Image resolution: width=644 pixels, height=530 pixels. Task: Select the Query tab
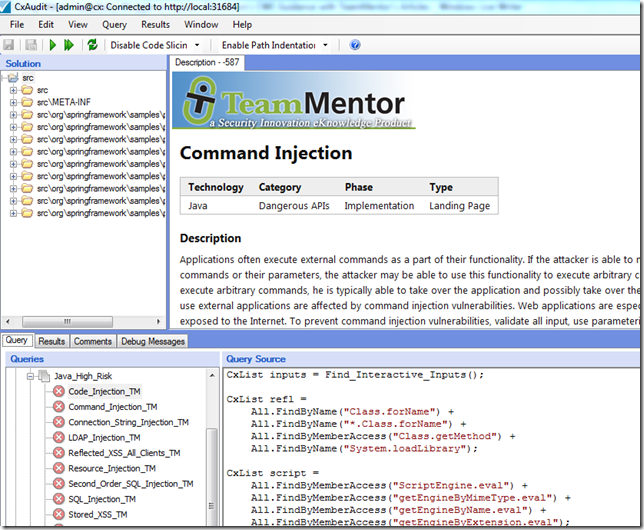pyautogui.click(x=17, y=341)
